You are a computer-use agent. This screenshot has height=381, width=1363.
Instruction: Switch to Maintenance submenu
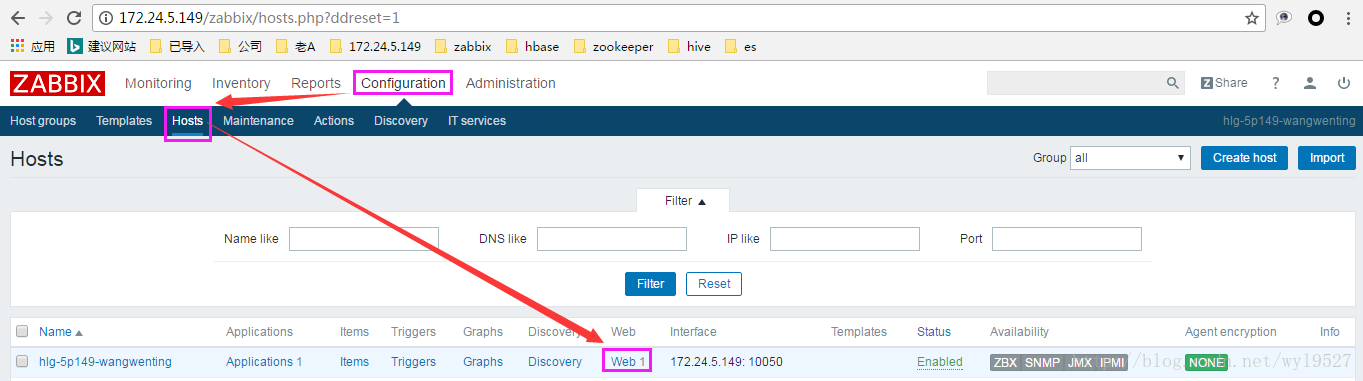258,121
